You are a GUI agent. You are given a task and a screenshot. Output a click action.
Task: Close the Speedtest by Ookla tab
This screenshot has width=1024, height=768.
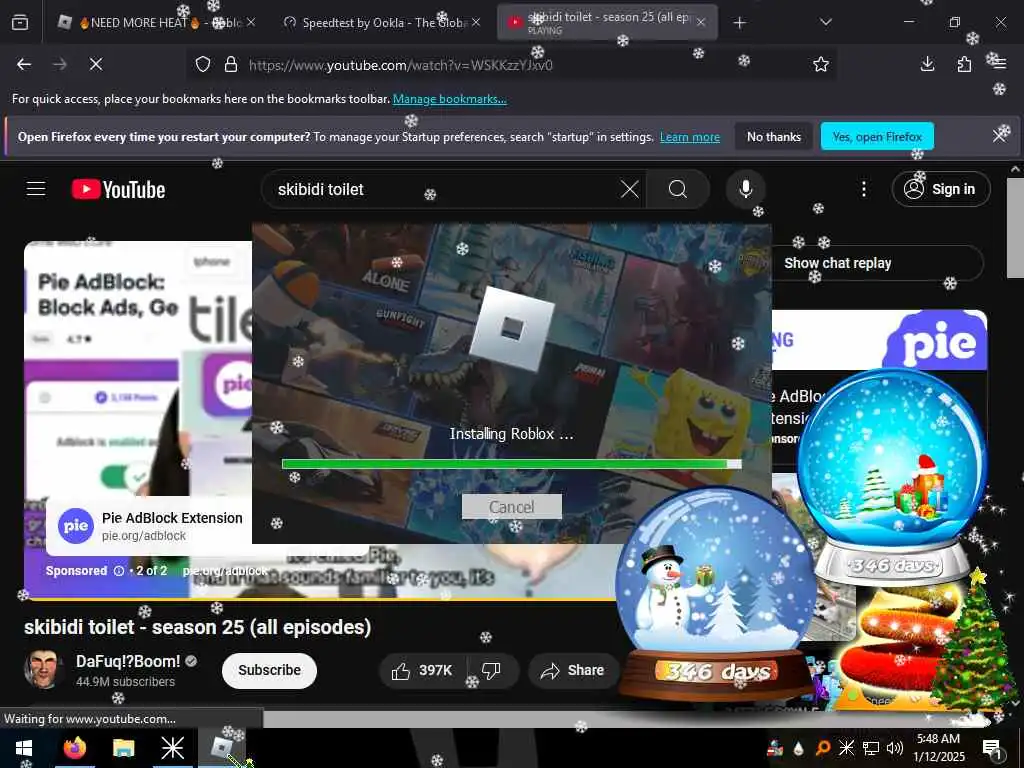476,23
